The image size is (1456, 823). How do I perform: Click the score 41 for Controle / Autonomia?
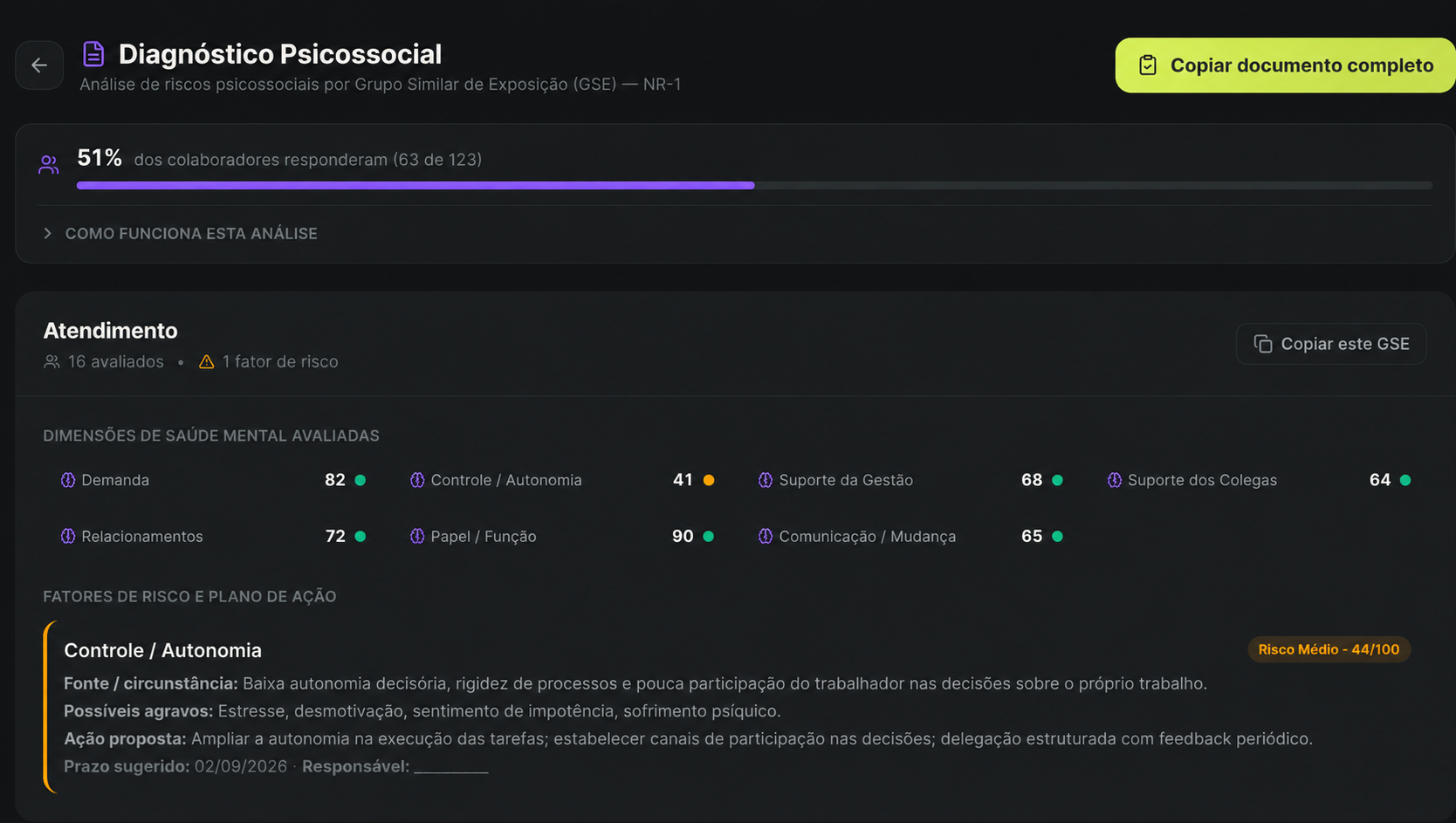tap(683, 480)
